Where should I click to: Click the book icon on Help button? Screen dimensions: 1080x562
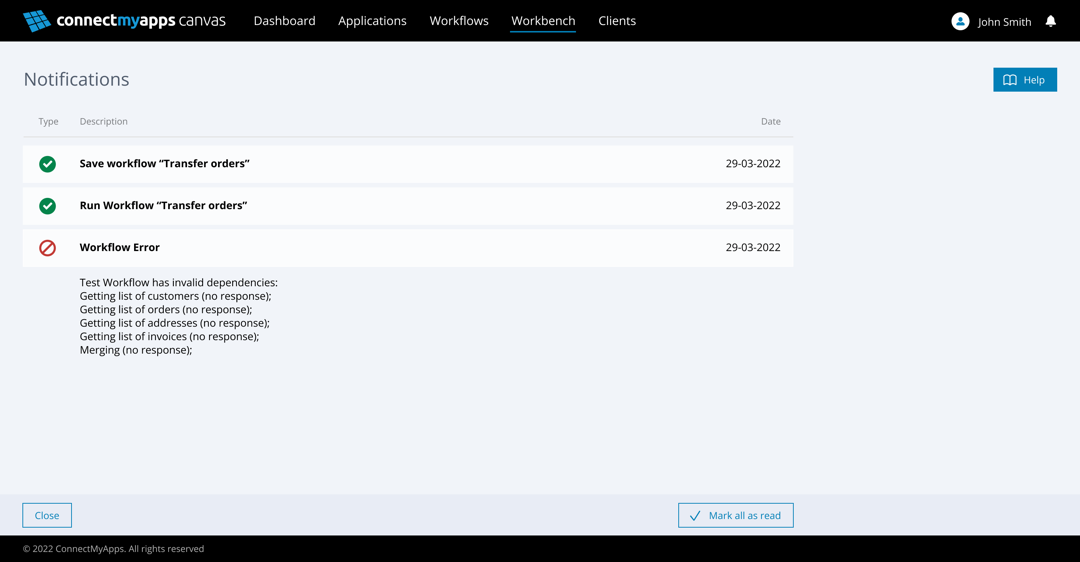[x=1010, y=80]
